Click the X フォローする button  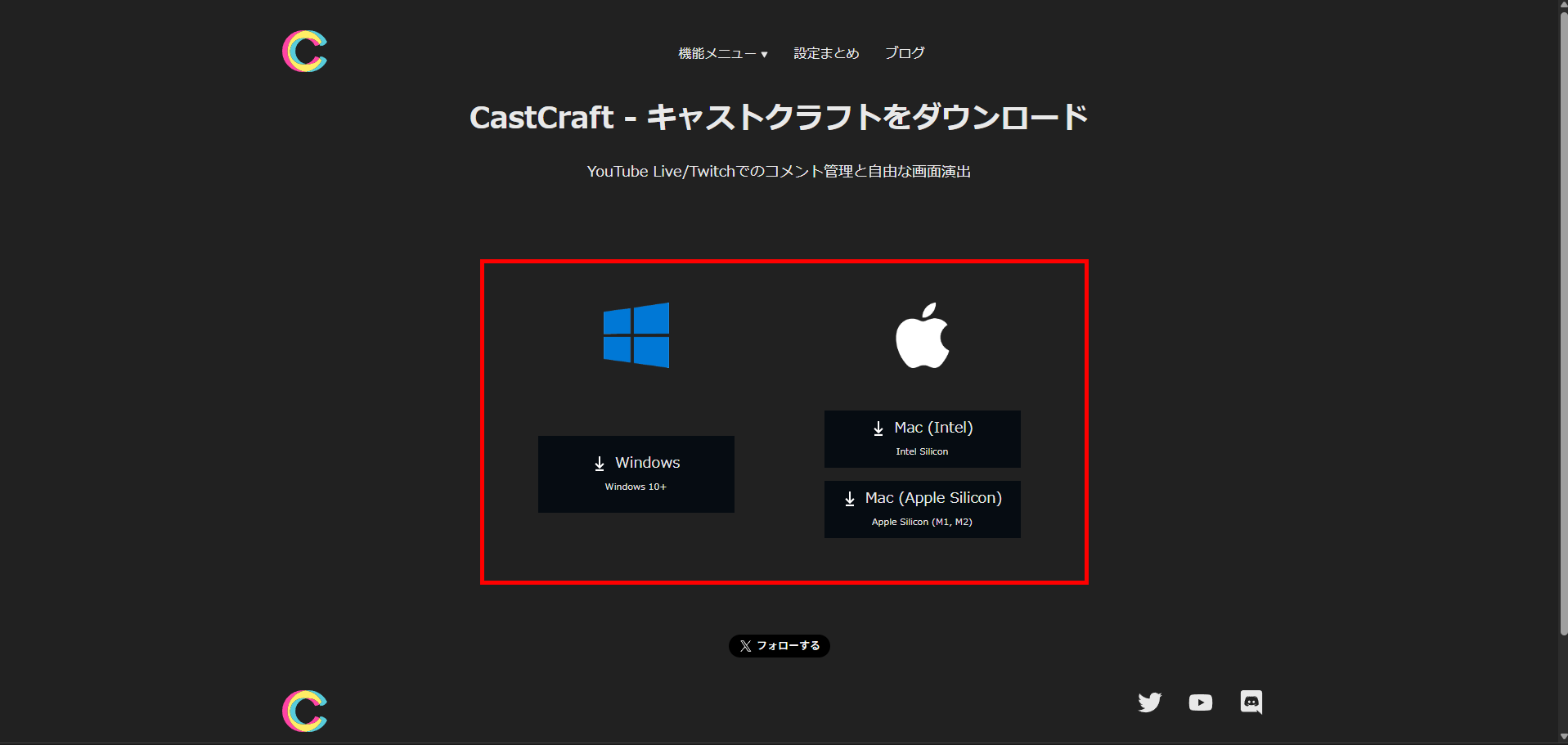point(780,646)
